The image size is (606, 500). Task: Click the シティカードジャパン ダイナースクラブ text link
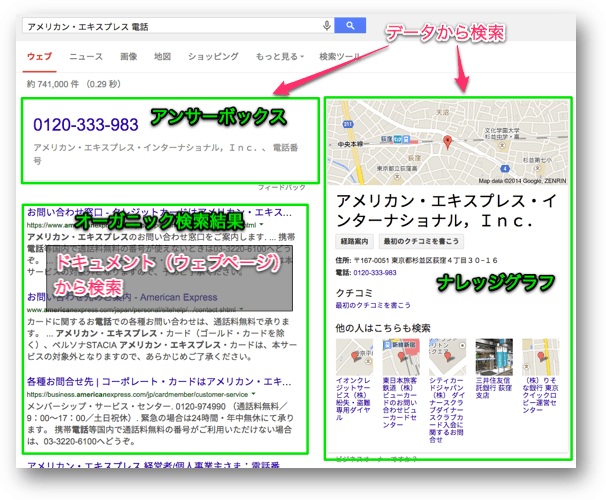coord(447,410)
